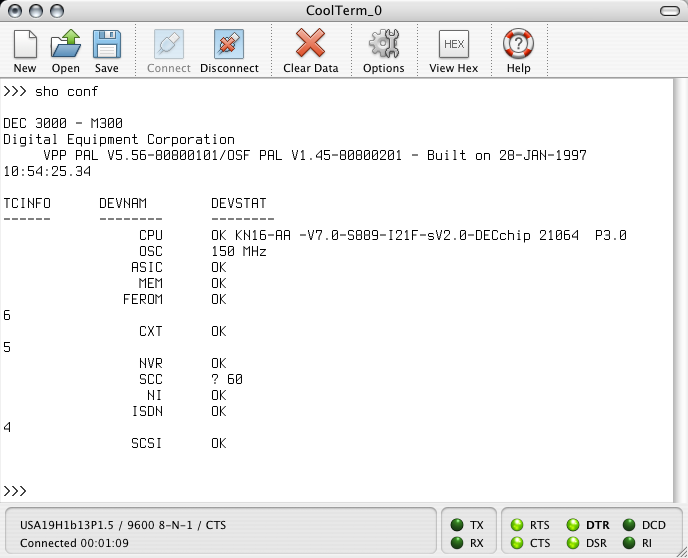Click the TCINFO slot number 4

[7, 427]
